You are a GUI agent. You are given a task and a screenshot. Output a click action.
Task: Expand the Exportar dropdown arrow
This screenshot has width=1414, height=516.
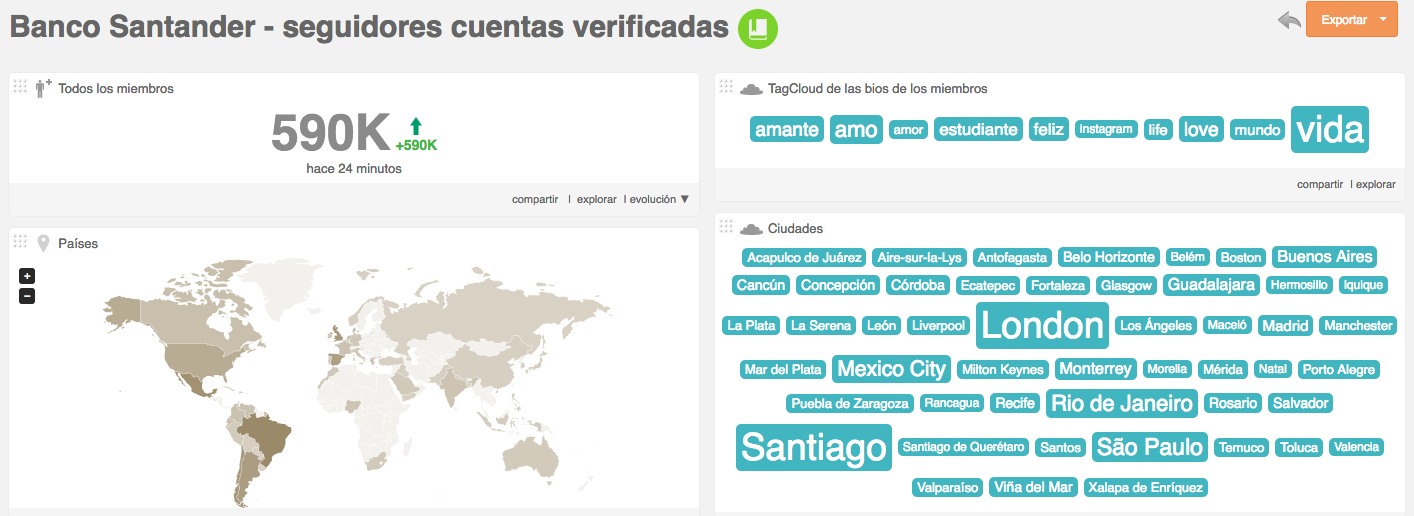point(1383,20)
